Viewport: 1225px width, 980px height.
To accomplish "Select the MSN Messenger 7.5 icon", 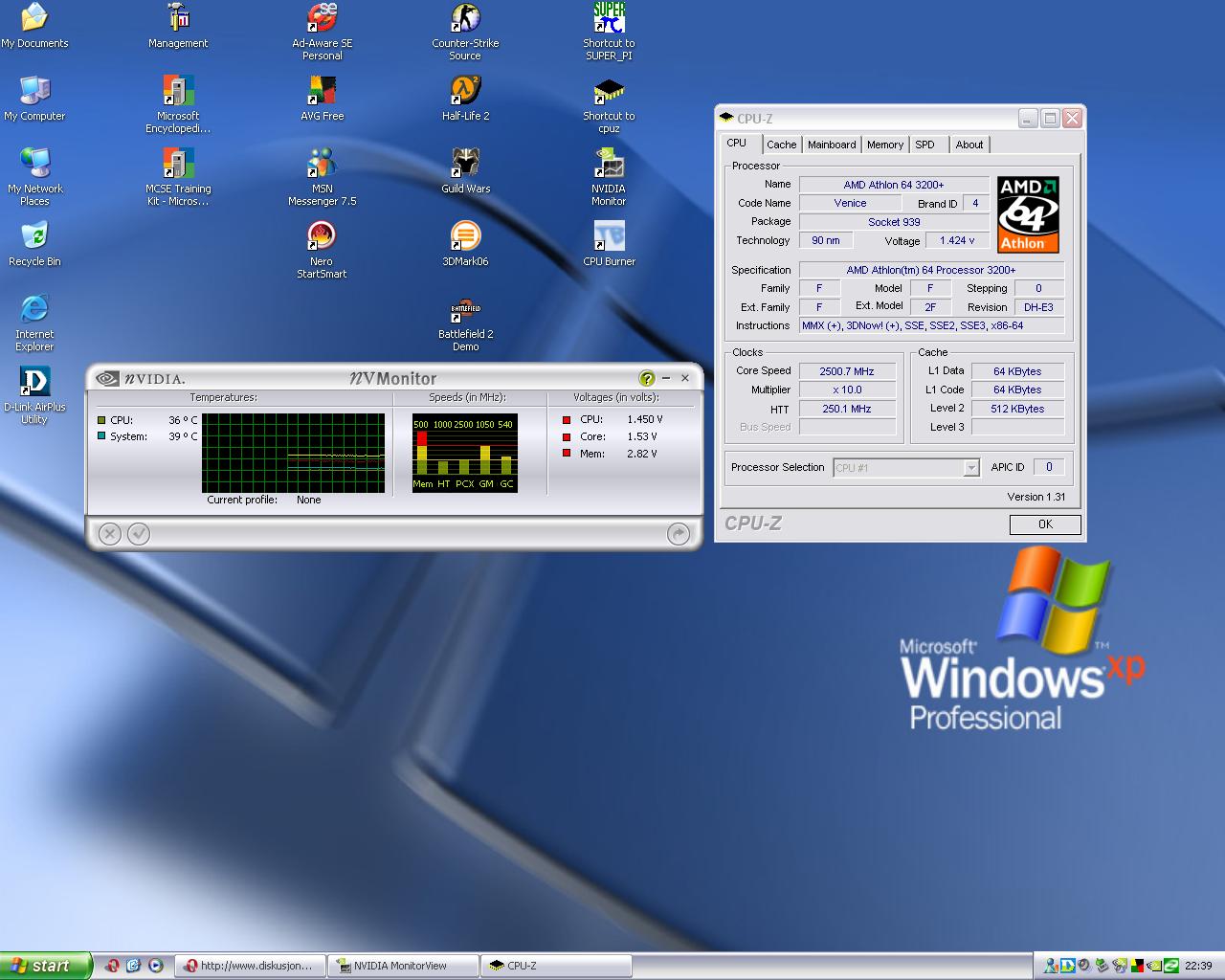I will point(322,176).
